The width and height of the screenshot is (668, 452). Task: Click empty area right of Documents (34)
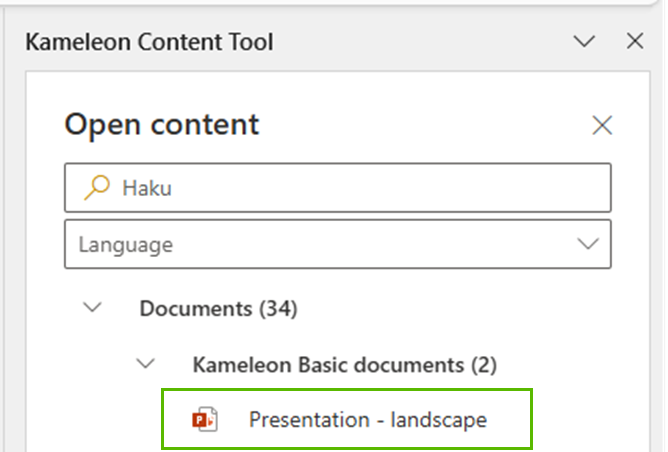tap(450, 309)
